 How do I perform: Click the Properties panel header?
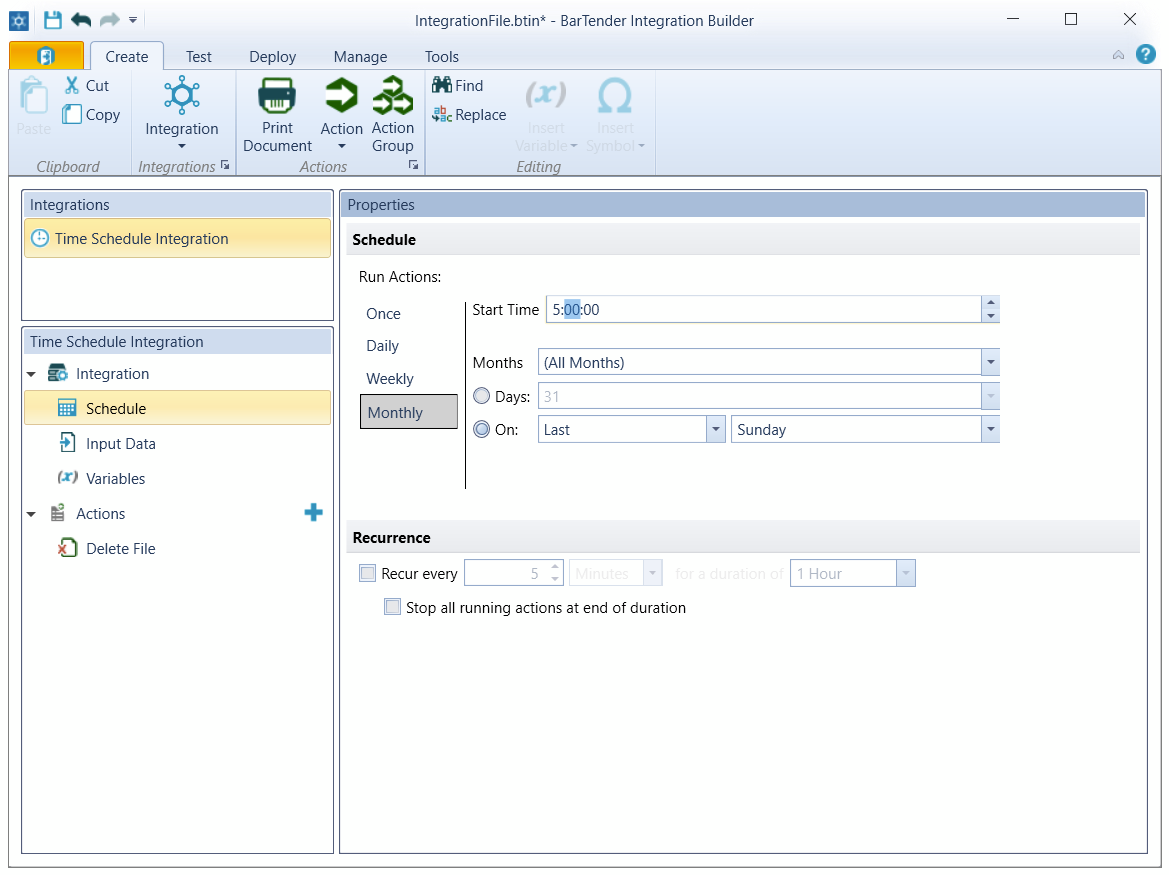743,205
